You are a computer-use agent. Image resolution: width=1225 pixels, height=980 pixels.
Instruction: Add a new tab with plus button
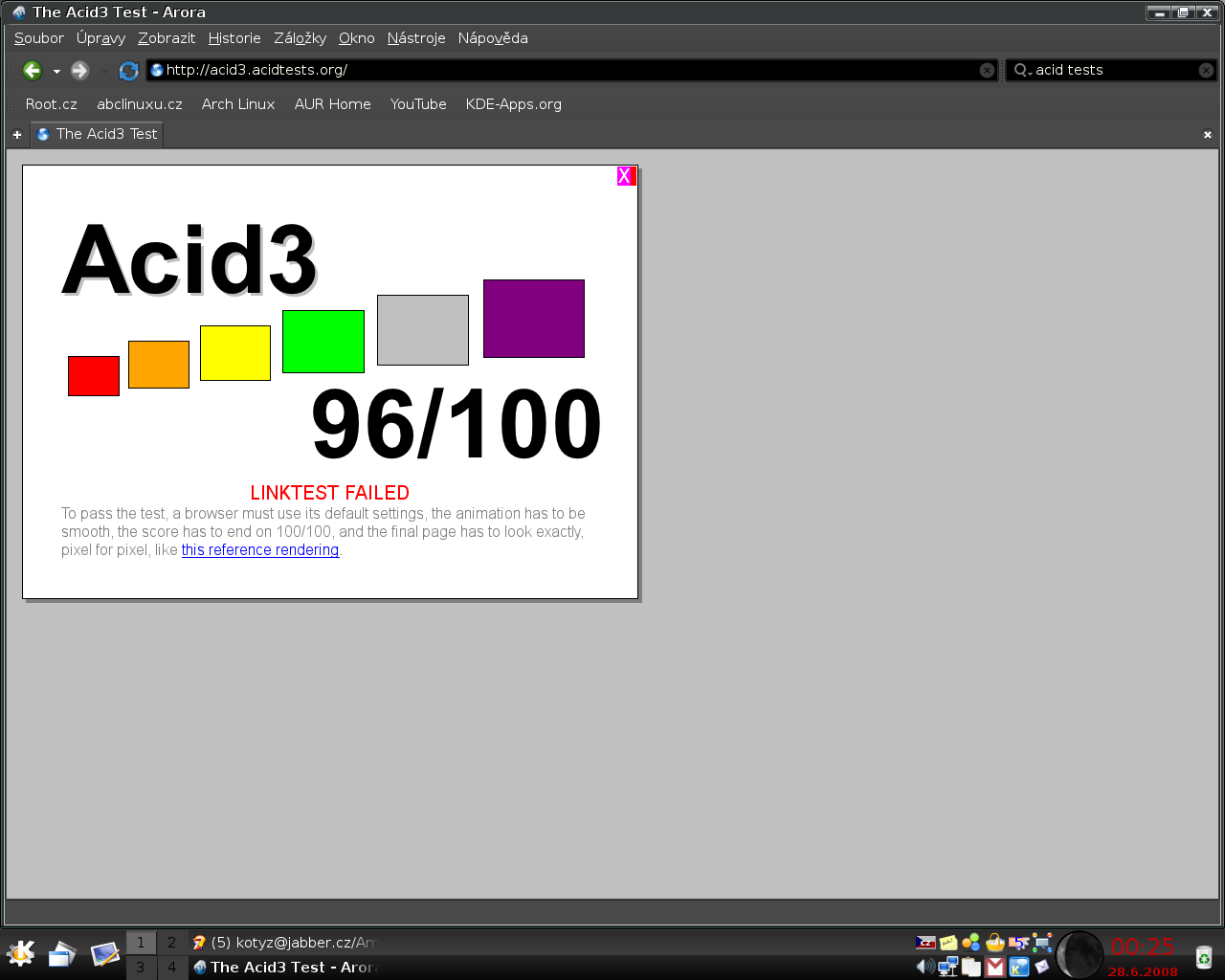17,135
